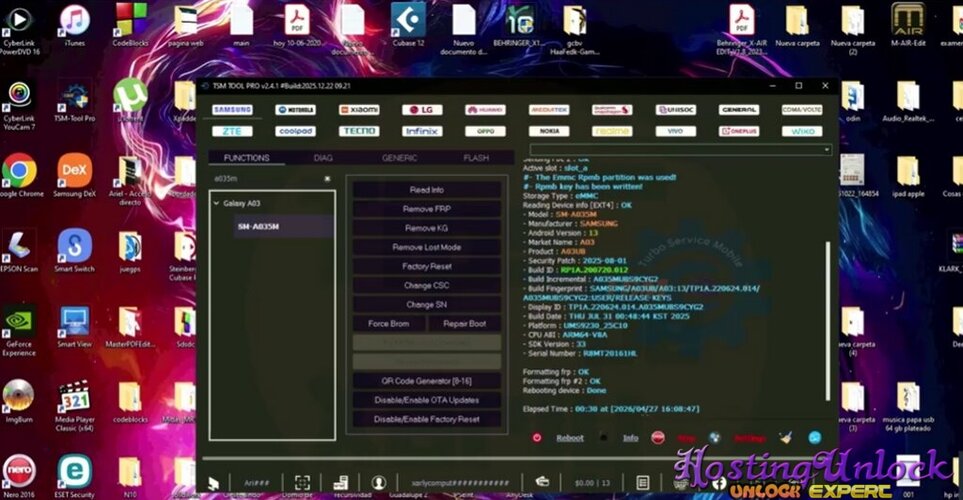The width and height of the screenshot is (963, 500).
Task: Click the computer info icon in bottom bar
Action: [341, 483]
